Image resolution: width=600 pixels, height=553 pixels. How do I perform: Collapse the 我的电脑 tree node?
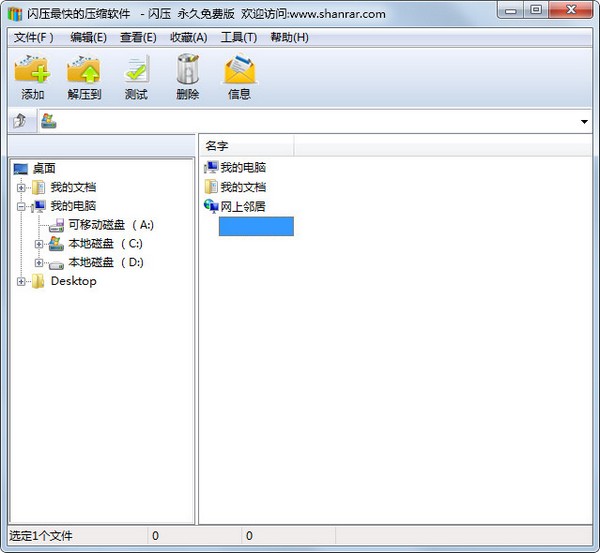pos(21,207)
